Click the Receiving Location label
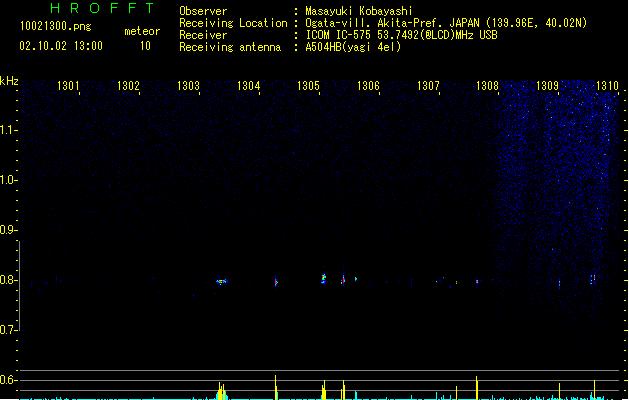This screenshot has width=629, height=400. click(233, 23)
